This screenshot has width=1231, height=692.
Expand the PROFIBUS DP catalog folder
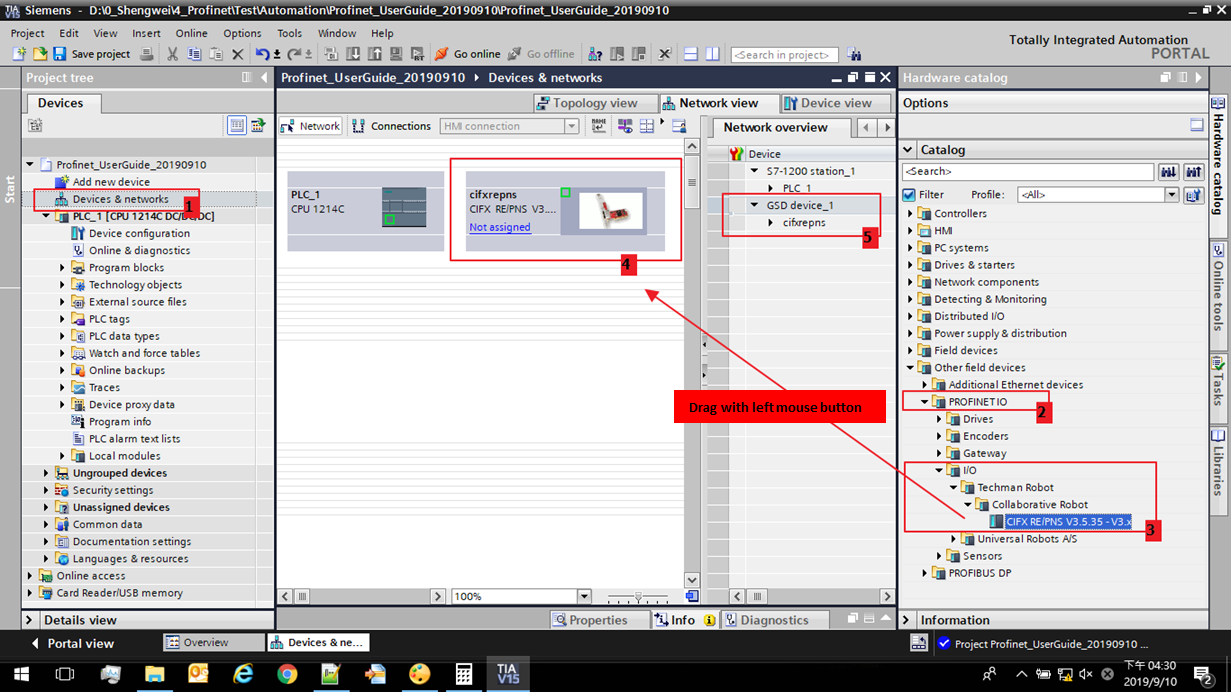925,573
